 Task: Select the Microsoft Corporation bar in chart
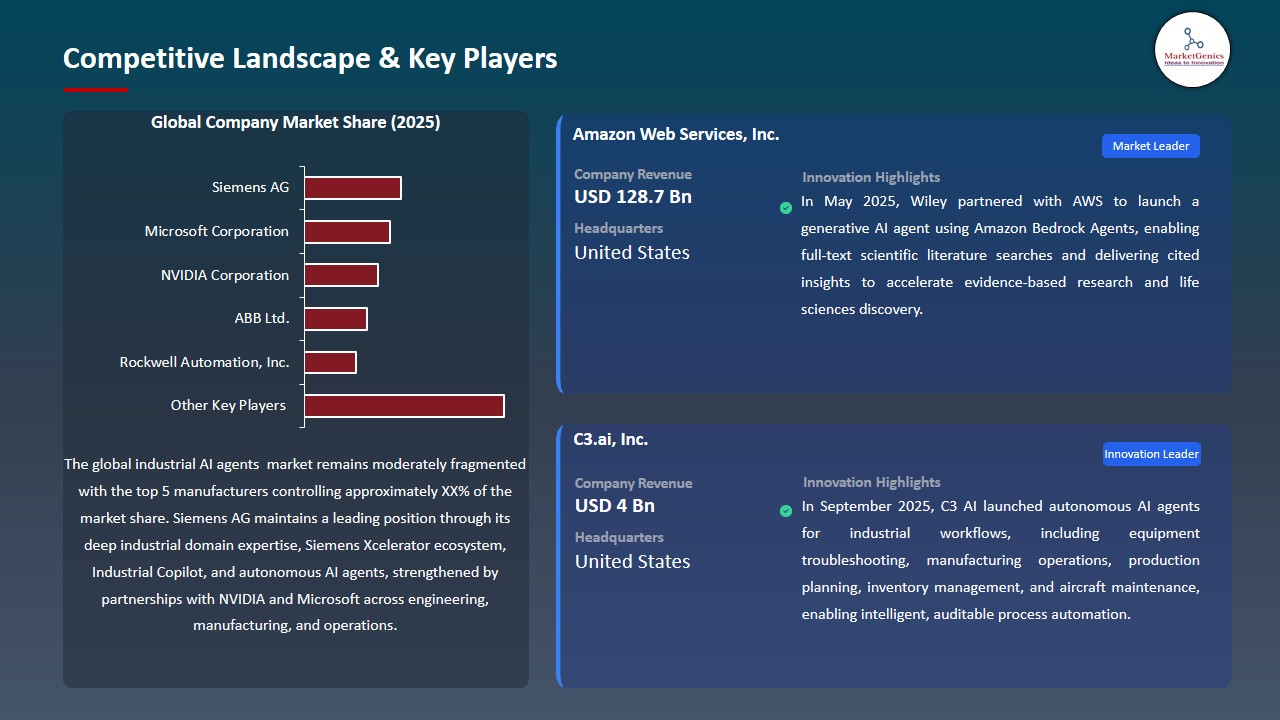point(347,232)
